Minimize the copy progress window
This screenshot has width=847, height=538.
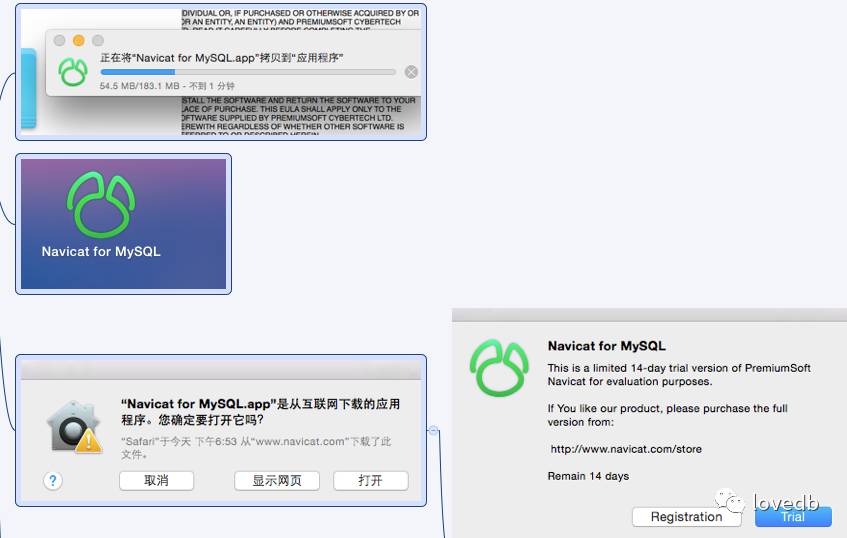click(78, 41)
